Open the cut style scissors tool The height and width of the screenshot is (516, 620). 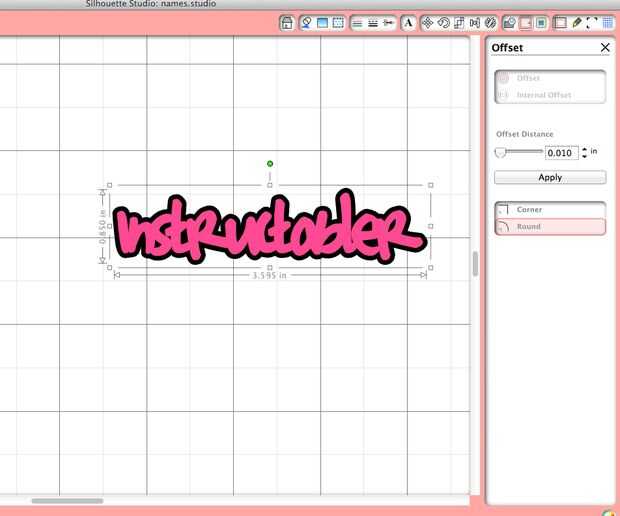389,23
